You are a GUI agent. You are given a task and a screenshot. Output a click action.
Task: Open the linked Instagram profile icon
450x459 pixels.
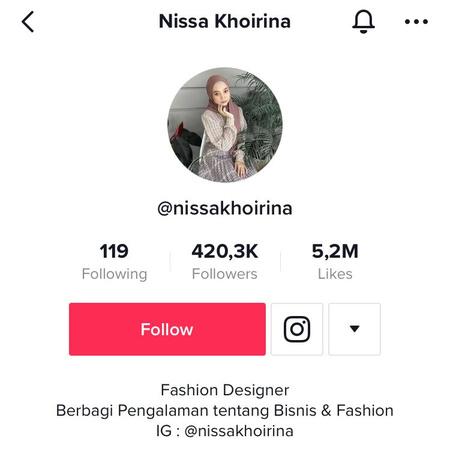[x=297, y=329]
